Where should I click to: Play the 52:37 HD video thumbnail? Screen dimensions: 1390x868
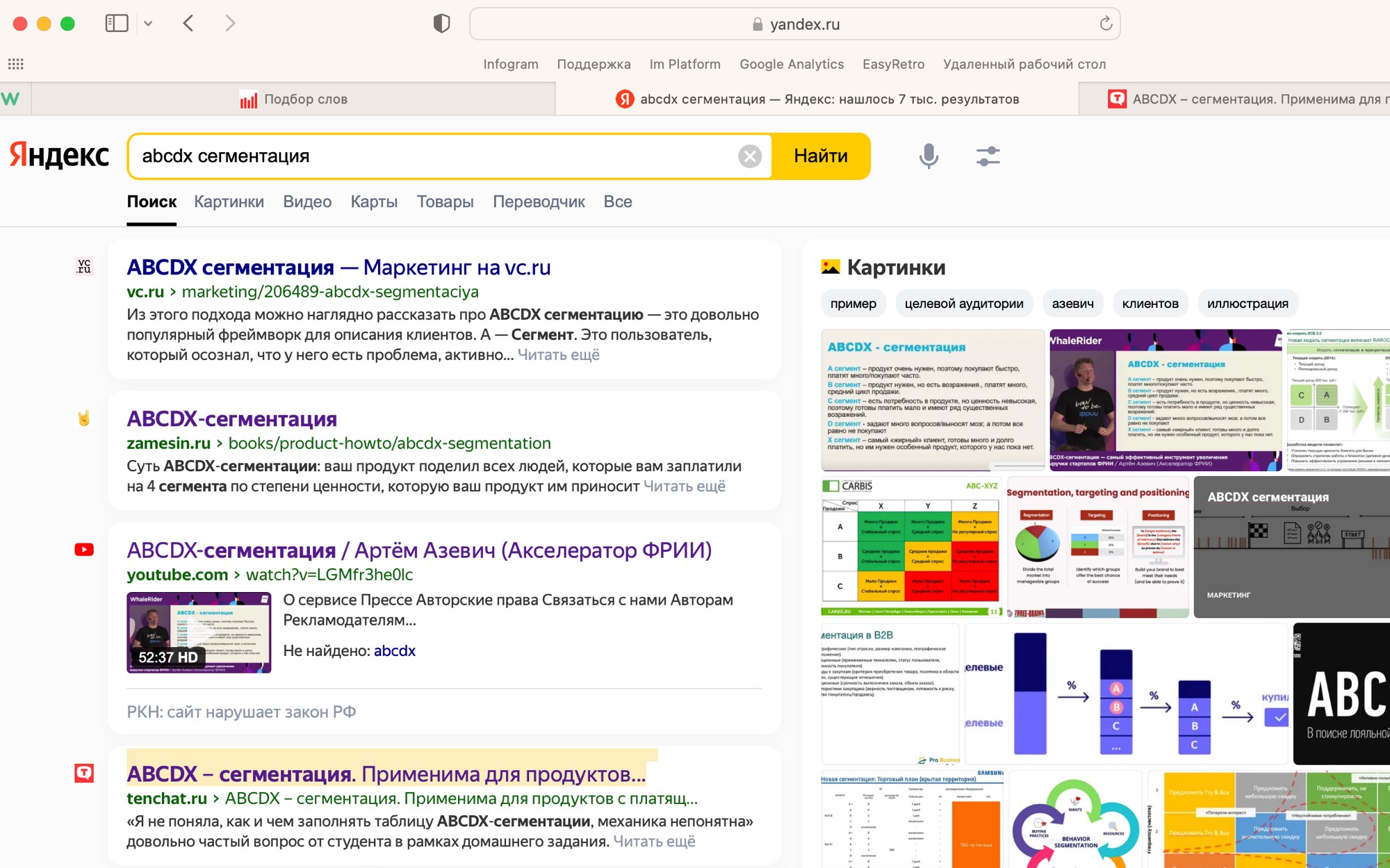(x=199, y=632)
